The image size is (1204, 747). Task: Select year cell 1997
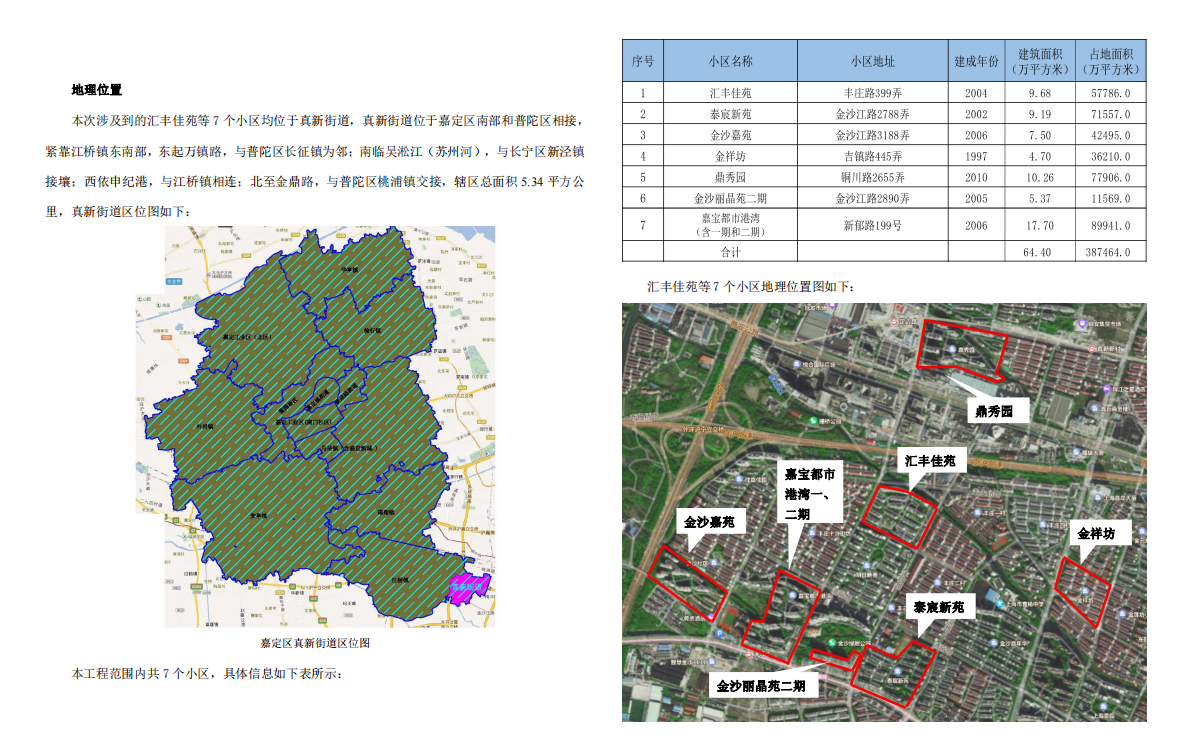click(976, 156)
